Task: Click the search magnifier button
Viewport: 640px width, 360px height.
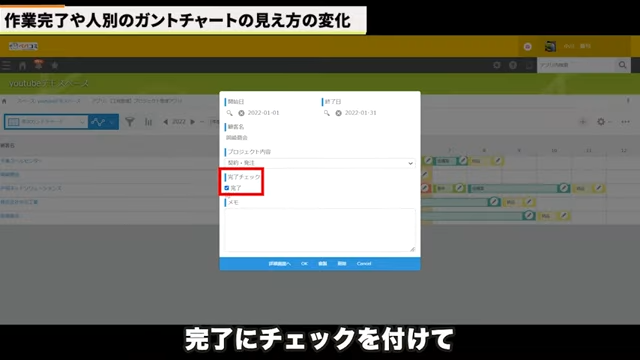Action: coord(622,65)
